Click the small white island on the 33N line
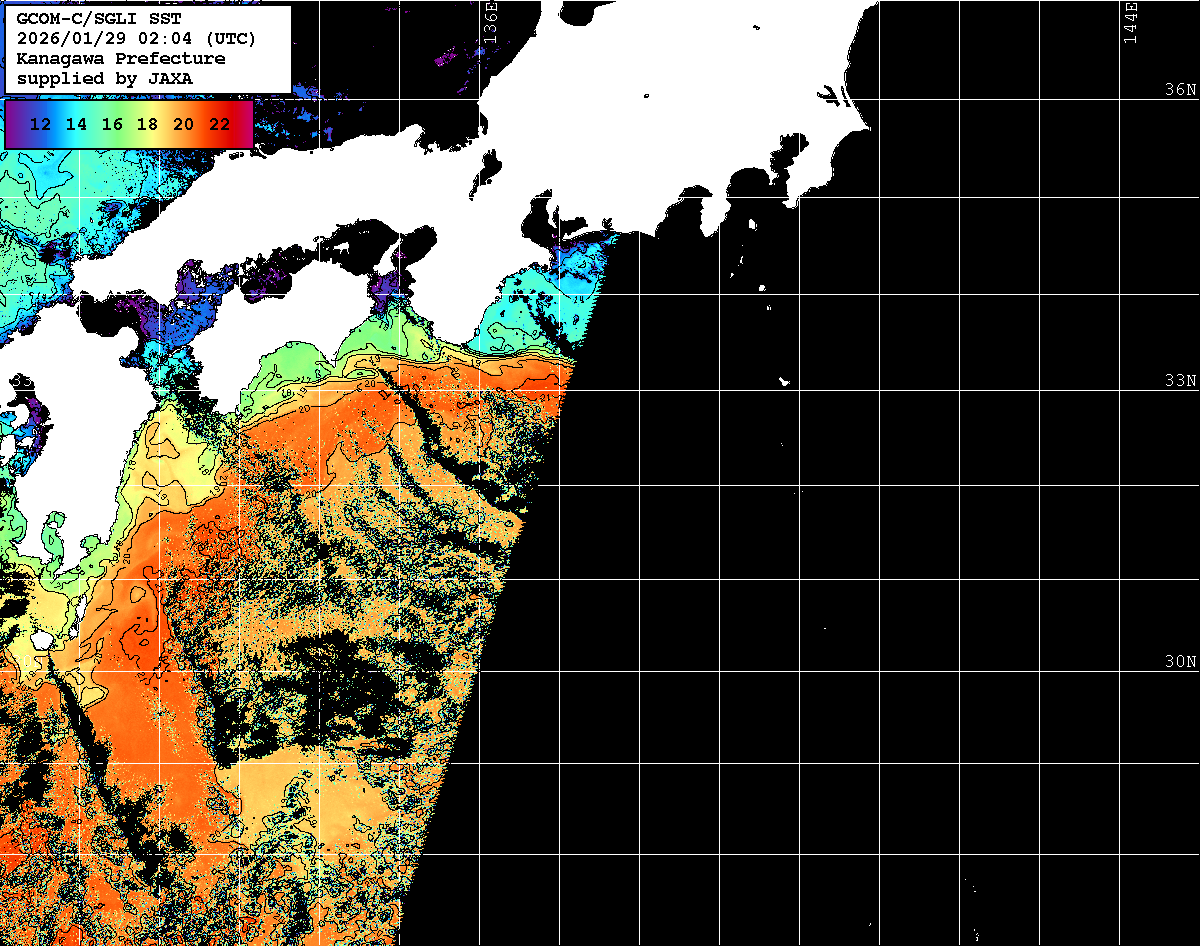The height and width of the screenshot is (946, 1200). coord(785,381)
